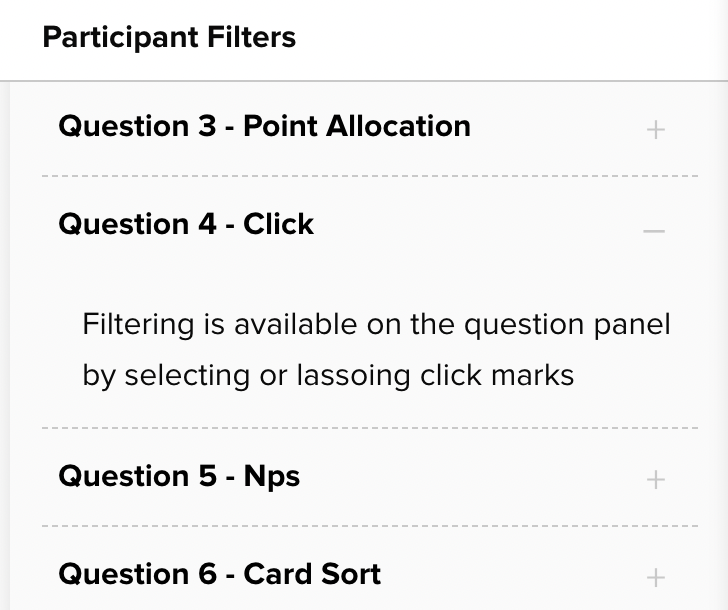Click the dashed divider above Question 6

[x=370, y=526]
